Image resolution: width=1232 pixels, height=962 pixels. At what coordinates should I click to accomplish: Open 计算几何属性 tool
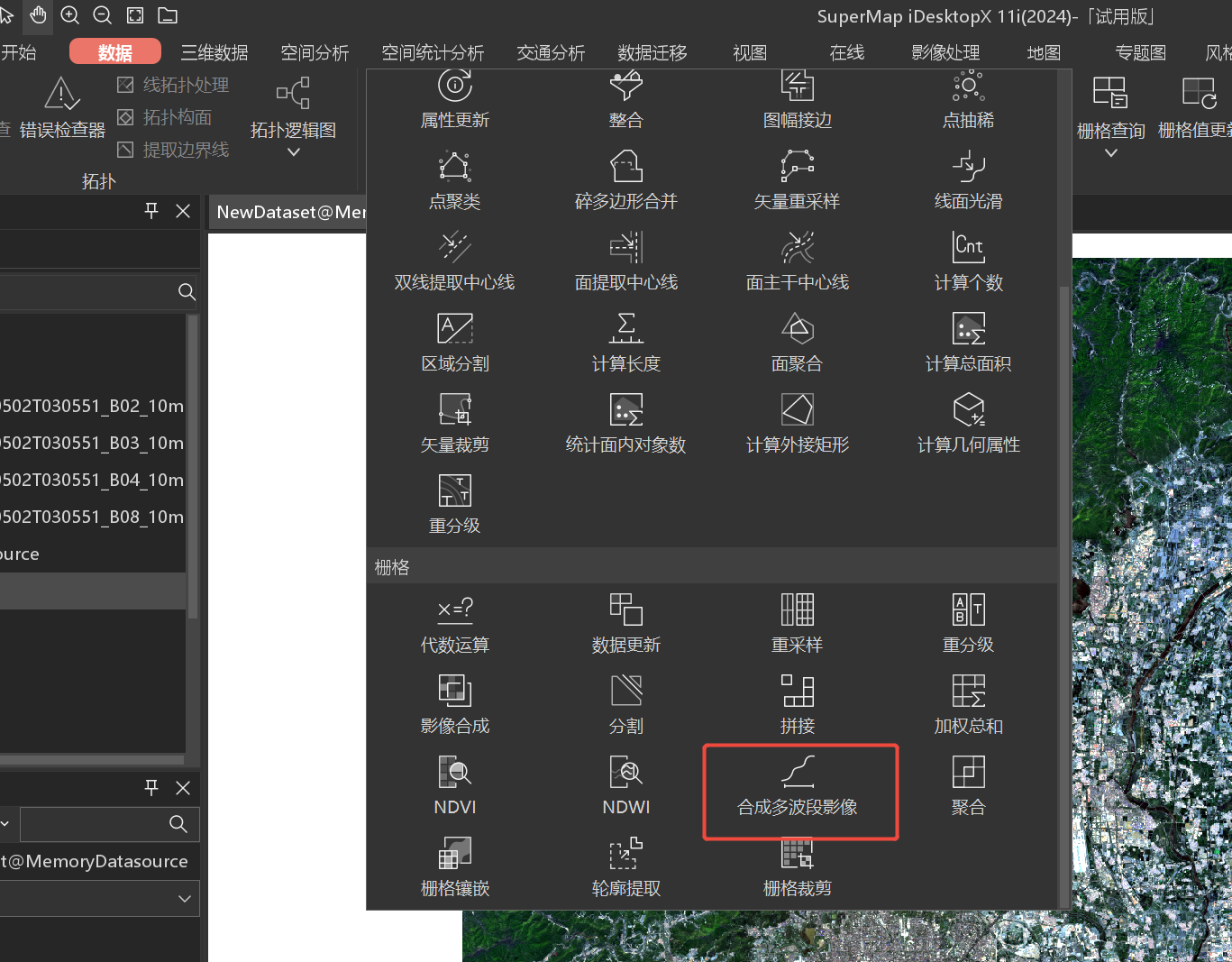(969, 425)
